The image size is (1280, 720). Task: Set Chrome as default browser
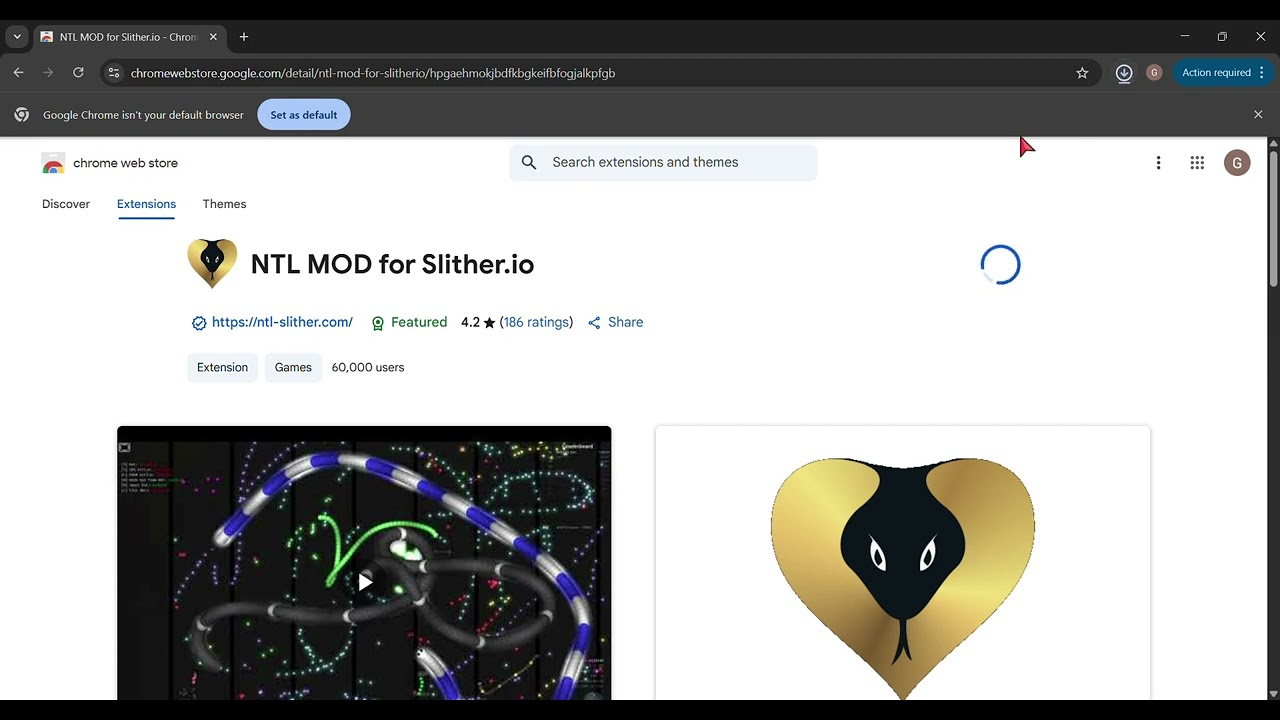(x=304, y=115)
